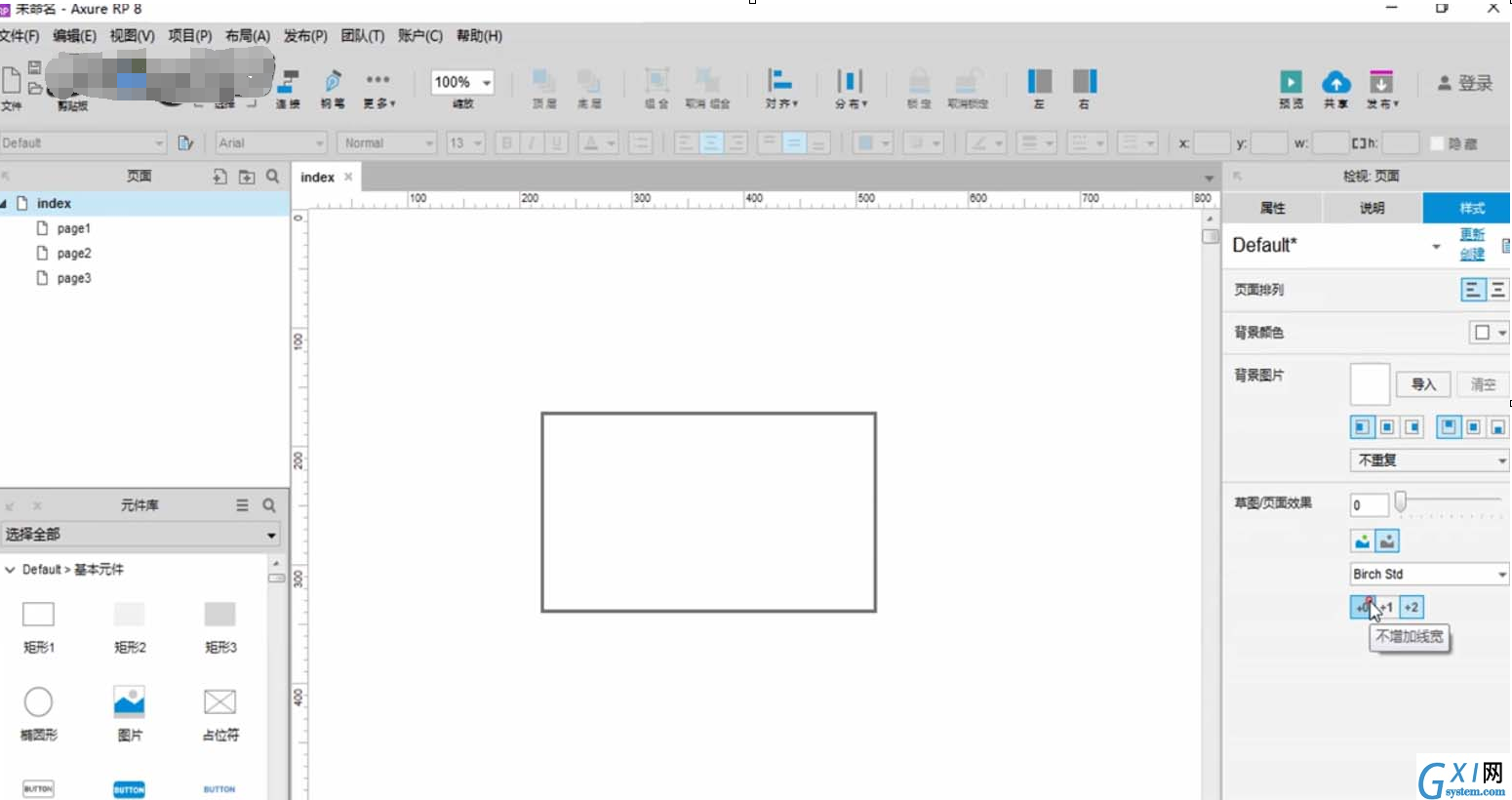Image resolution: width=1512 pixels, height=800 pixels.
Task: Open the 更多 more tools dropdown
Action: click(x=378, y=89)
